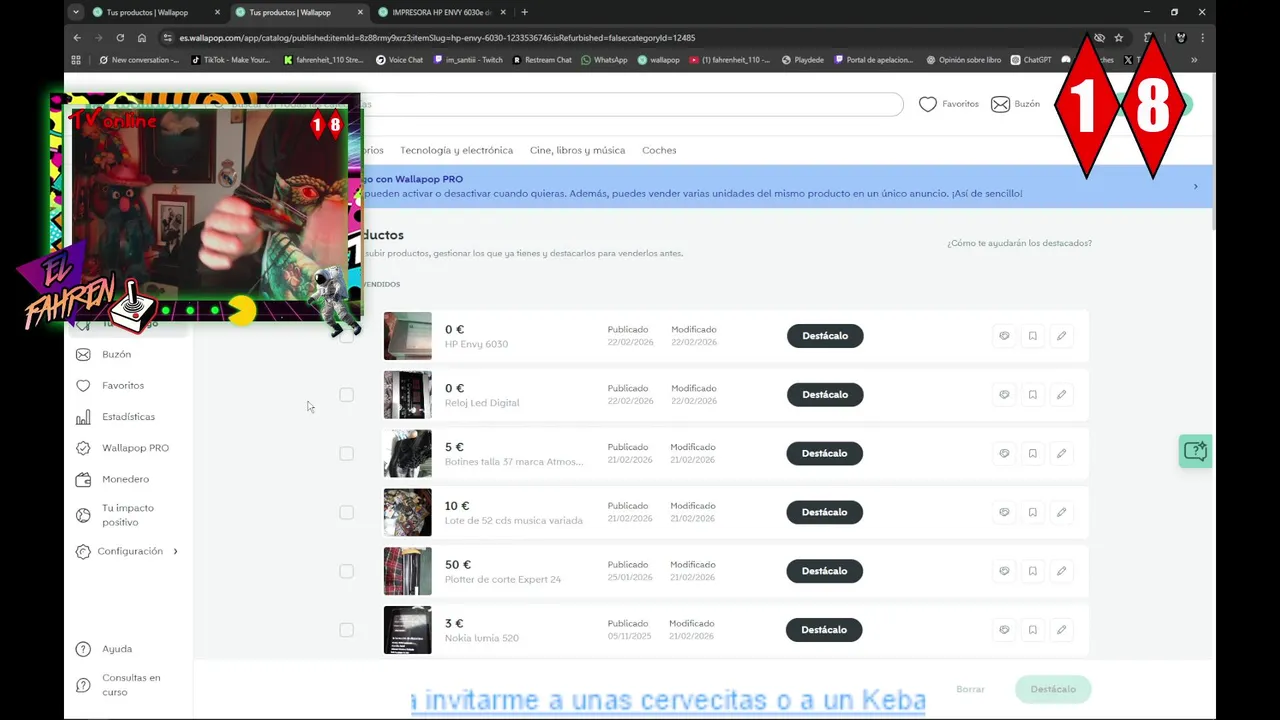Screen dimensions: 1280x720
Task: Open Tecnología y electrónica category
Action: [456, 150]
